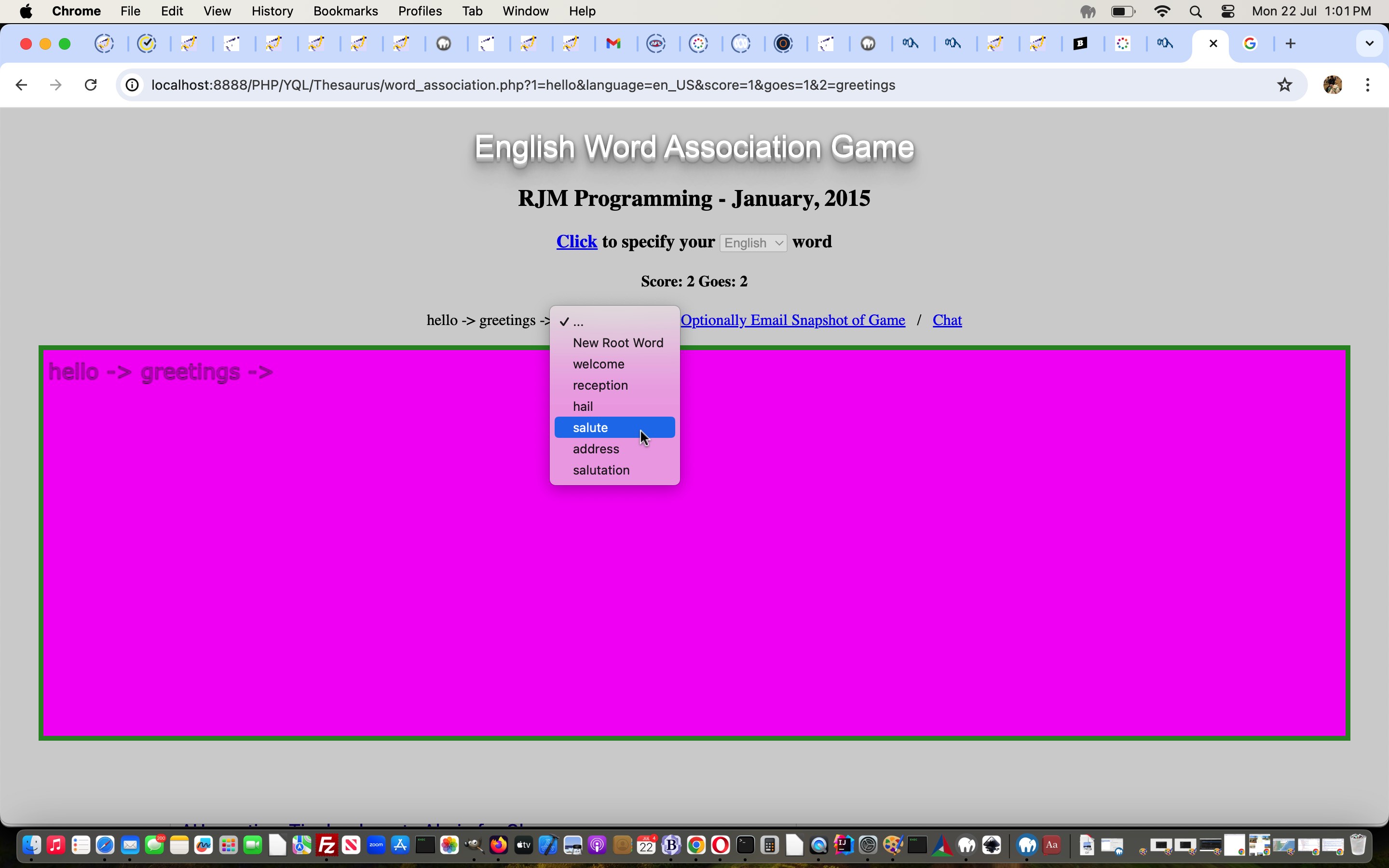1389x868 pixels.
Task: Open the Chrome three-dot menu
Action: 1368,85
